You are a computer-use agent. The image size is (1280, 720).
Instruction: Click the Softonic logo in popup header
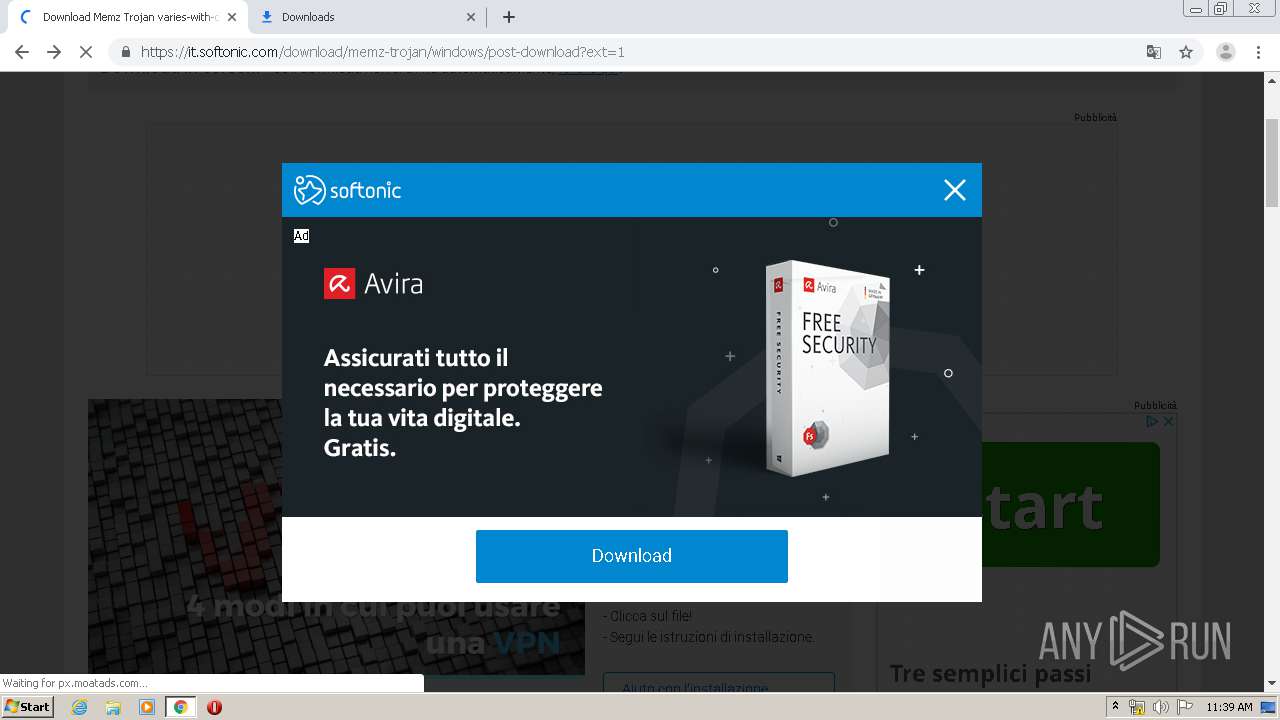point(347,190)
